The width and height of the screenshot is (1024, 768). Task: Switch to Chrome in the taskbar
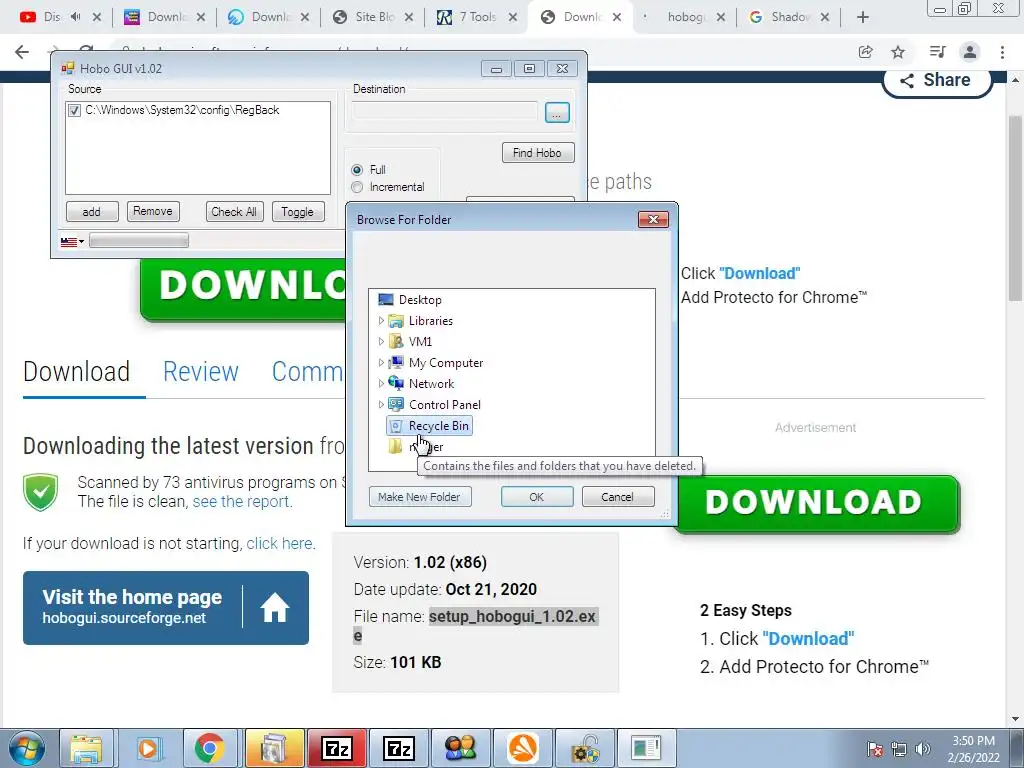[209, 748]
